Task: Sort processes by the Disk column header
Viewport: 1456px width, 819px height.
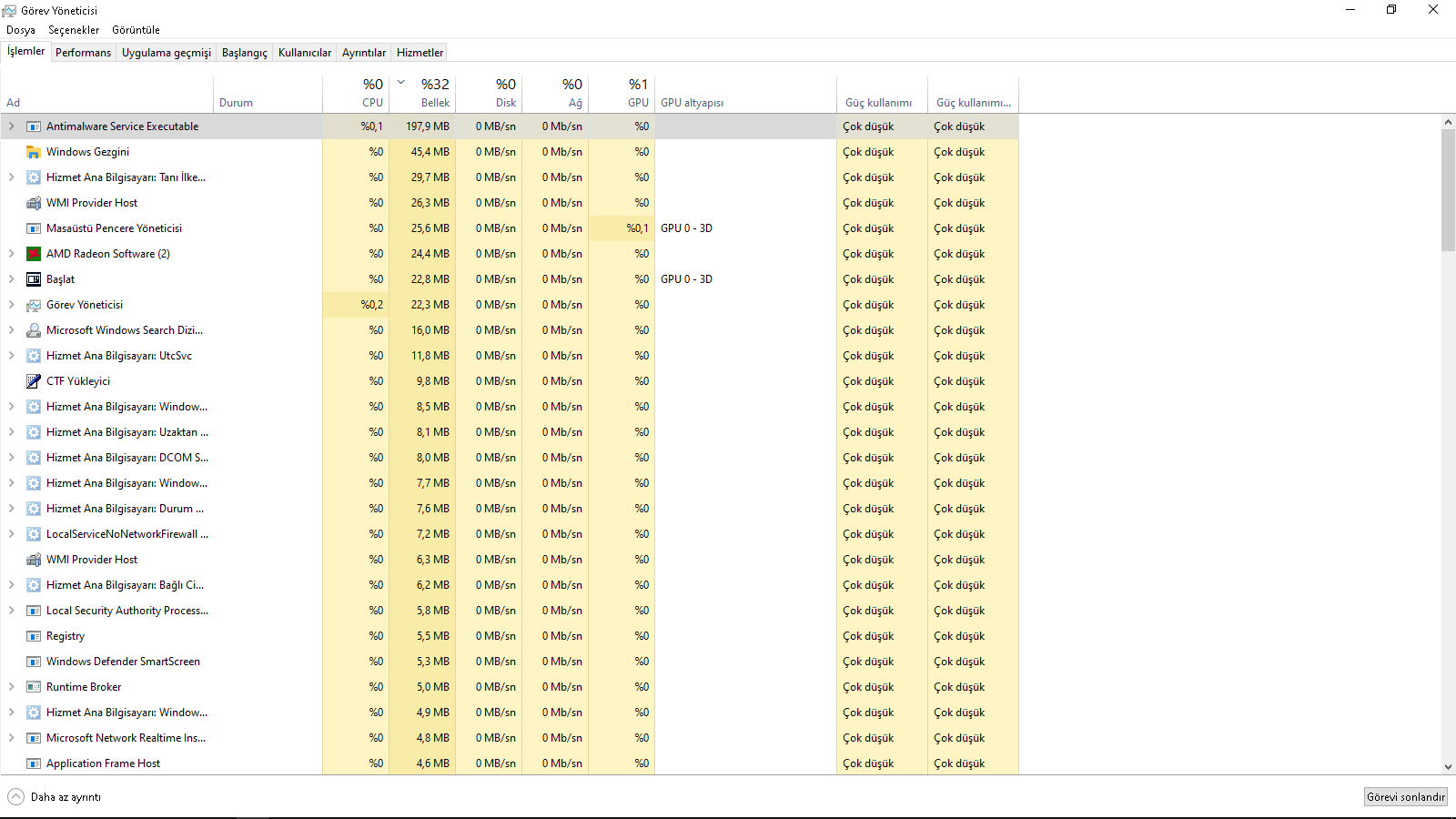Action: point(489,93)
